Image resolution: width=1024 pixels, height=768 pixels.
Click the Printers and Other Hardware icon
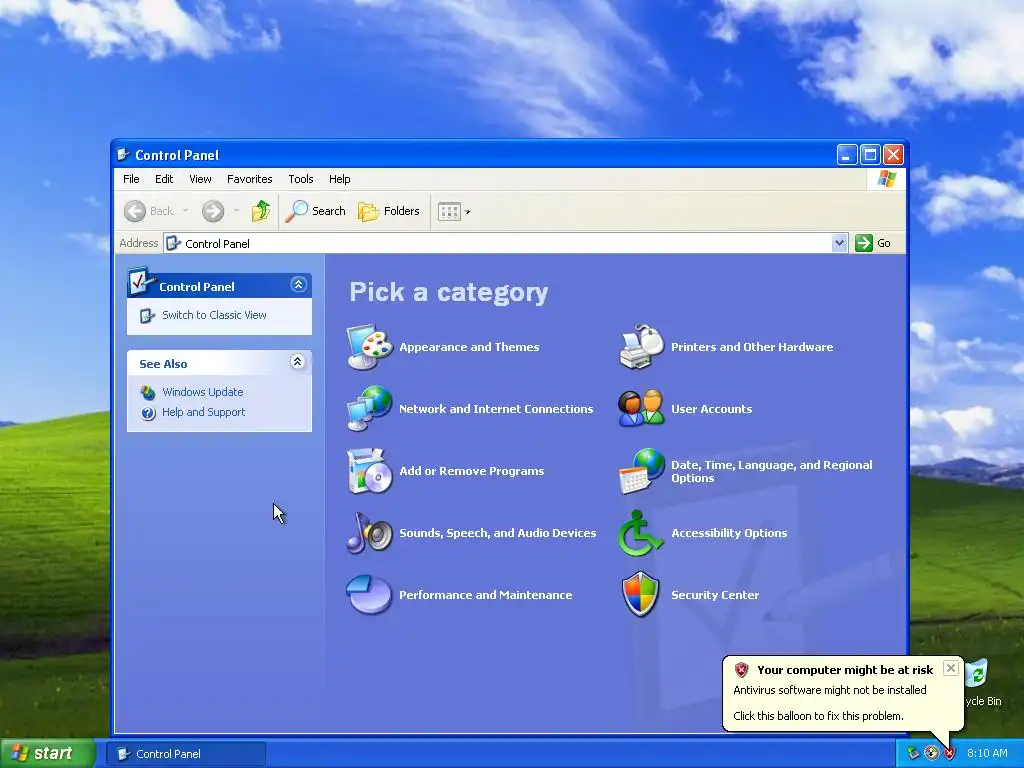pyautogui.click(x=641, y=347)
